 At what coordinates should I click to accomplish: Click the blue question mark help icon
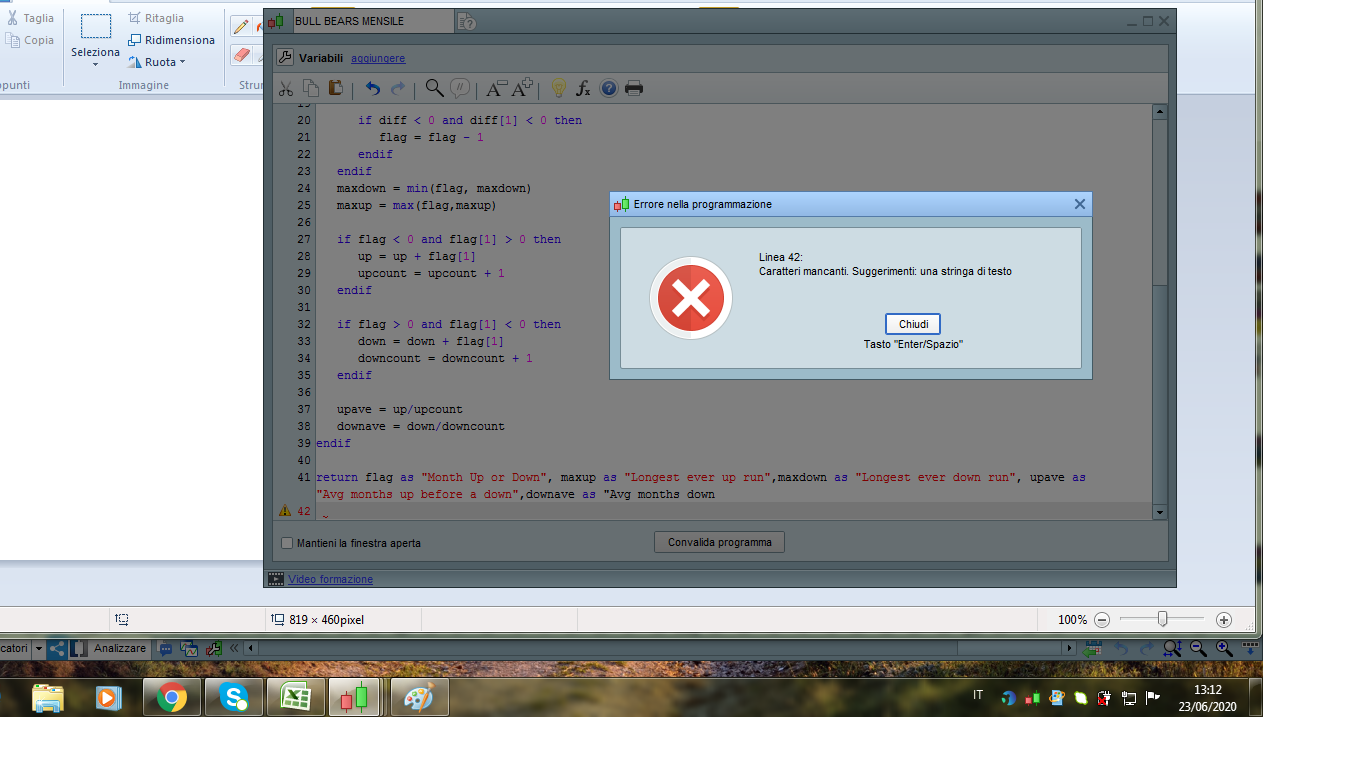point(609,88)
